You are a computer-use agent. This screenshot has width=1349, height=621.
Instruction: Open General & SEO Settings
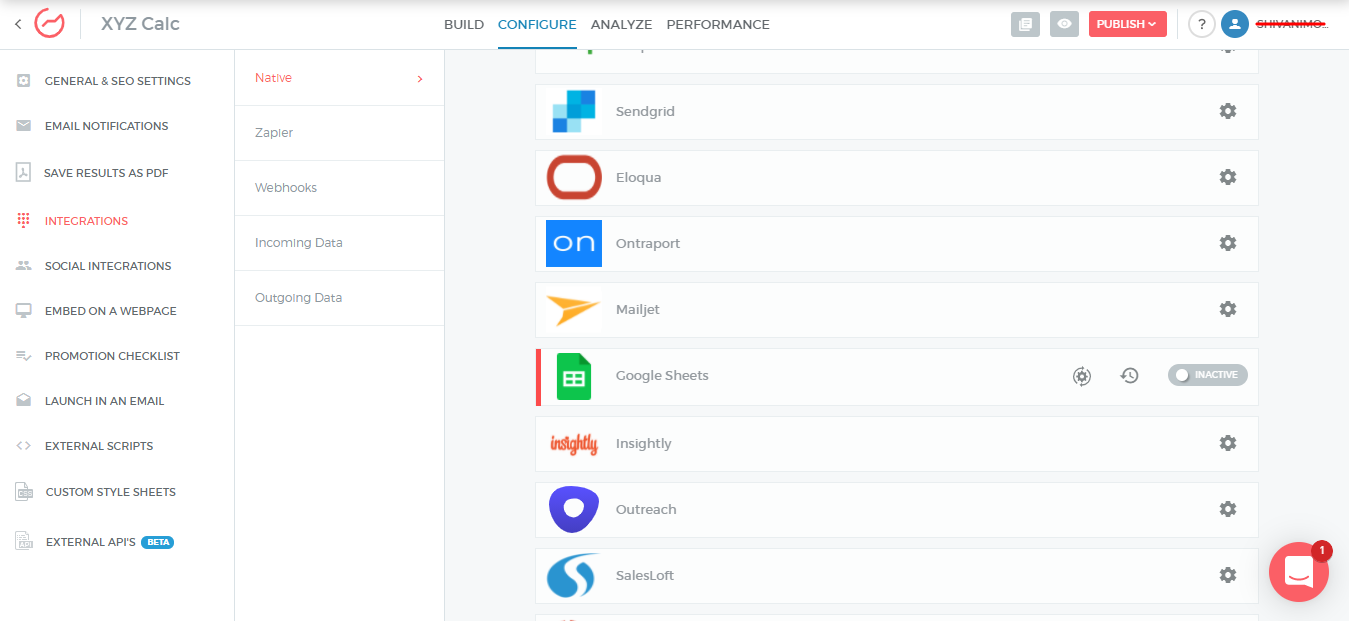click(117, 81)
